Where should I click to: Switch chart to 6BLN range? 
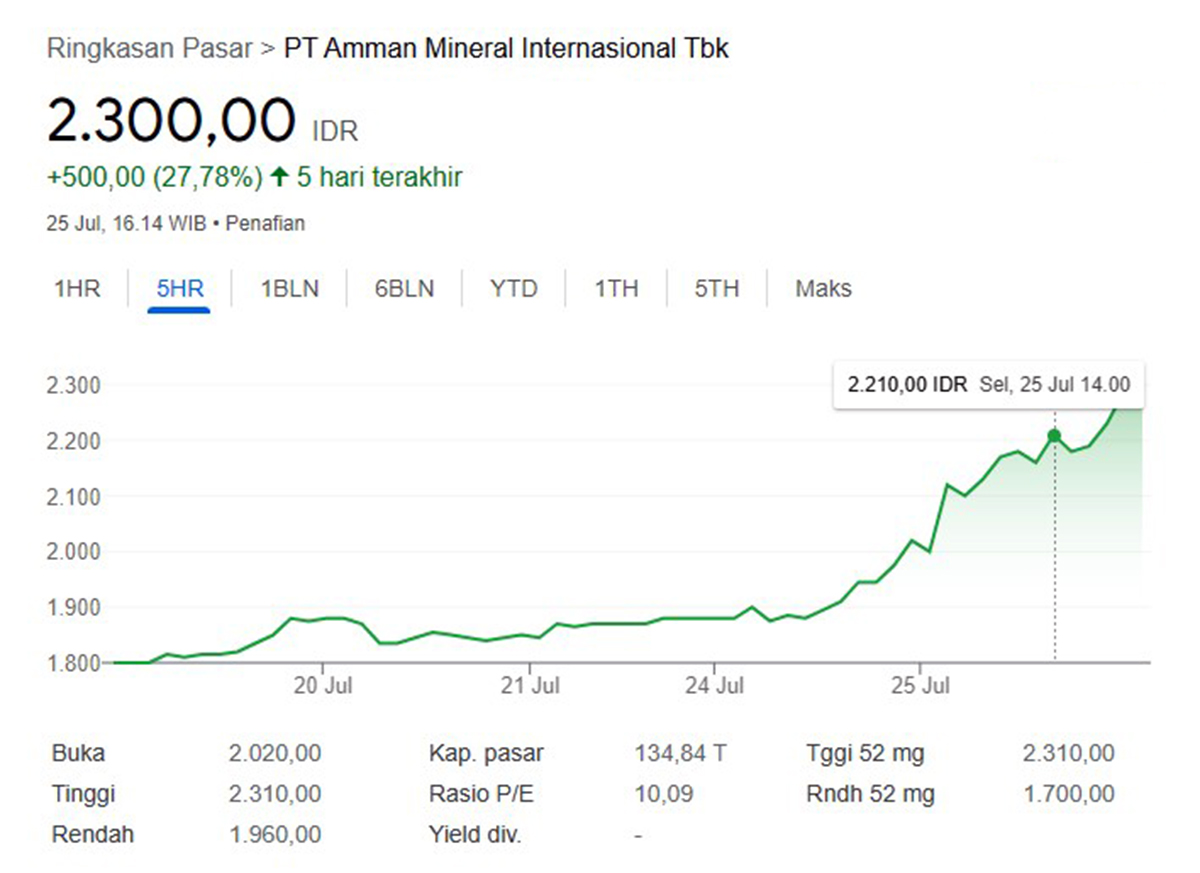[405, 289]
